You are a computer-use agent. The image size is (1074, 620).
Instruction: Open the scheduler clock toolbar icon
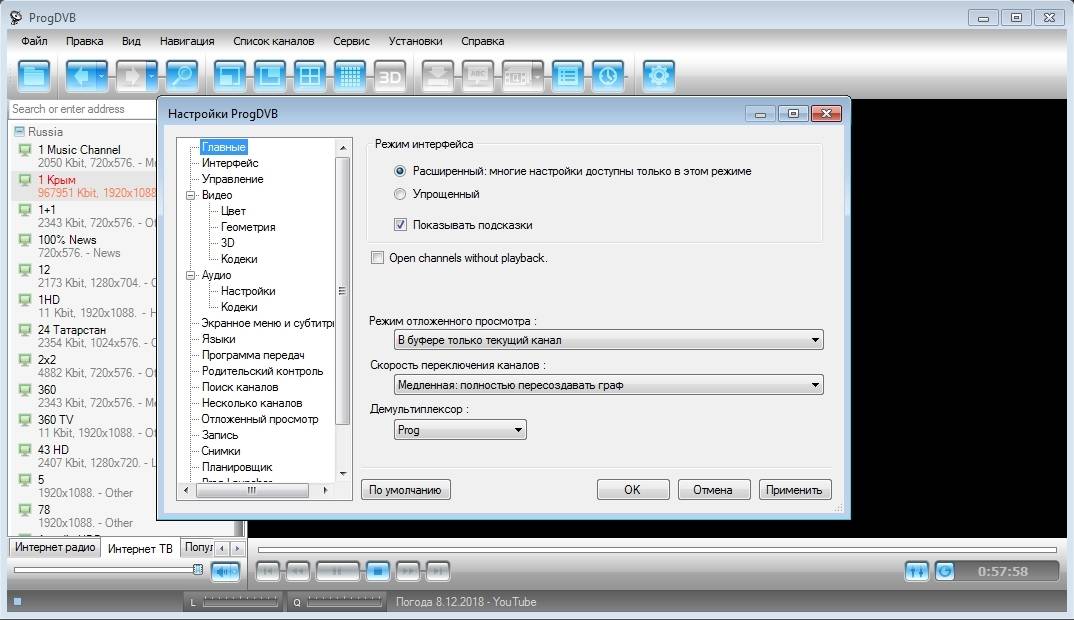tap(608, 76)
